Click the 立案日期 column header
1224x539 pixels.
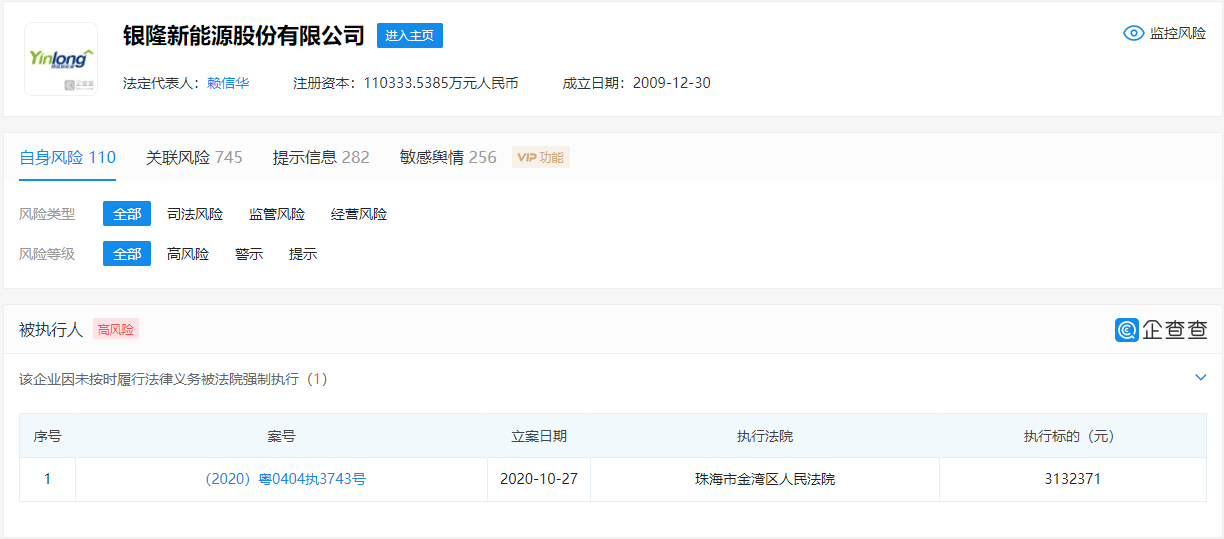pyautogui.click(x=539, y=436)
